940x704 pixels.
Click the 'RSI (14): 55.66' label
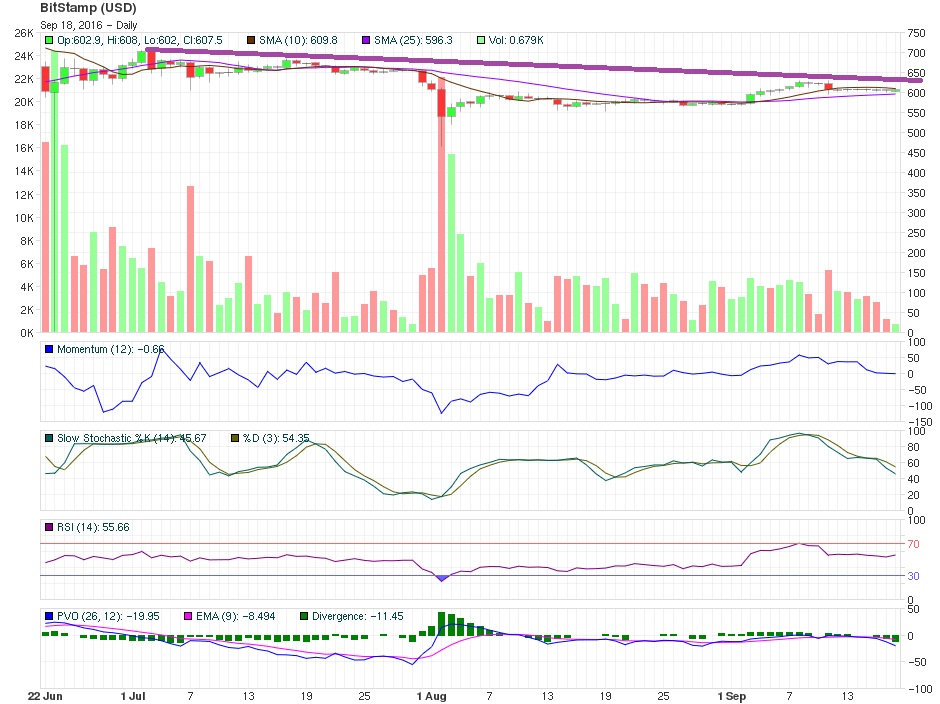pos(93,527)
